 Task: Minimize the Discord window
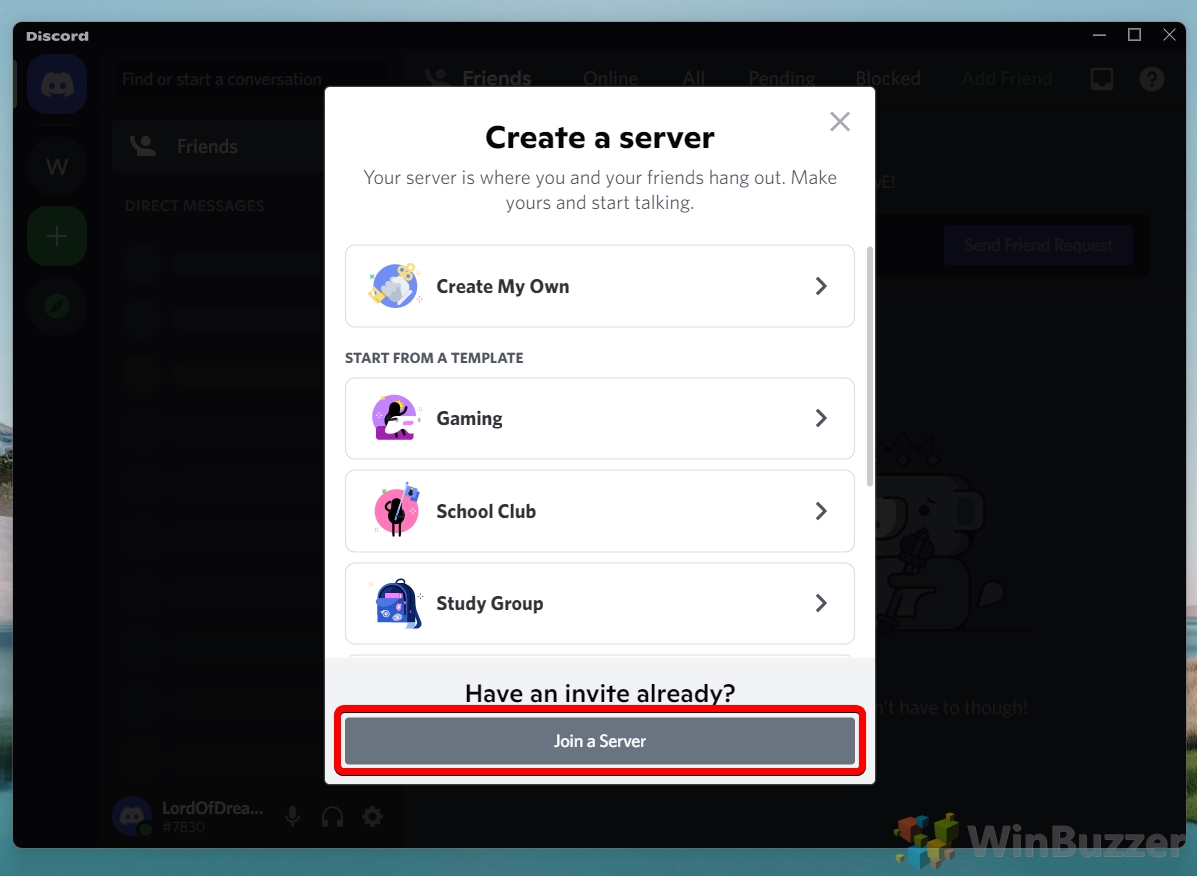pyautogui.click(x=1099, y=35)
